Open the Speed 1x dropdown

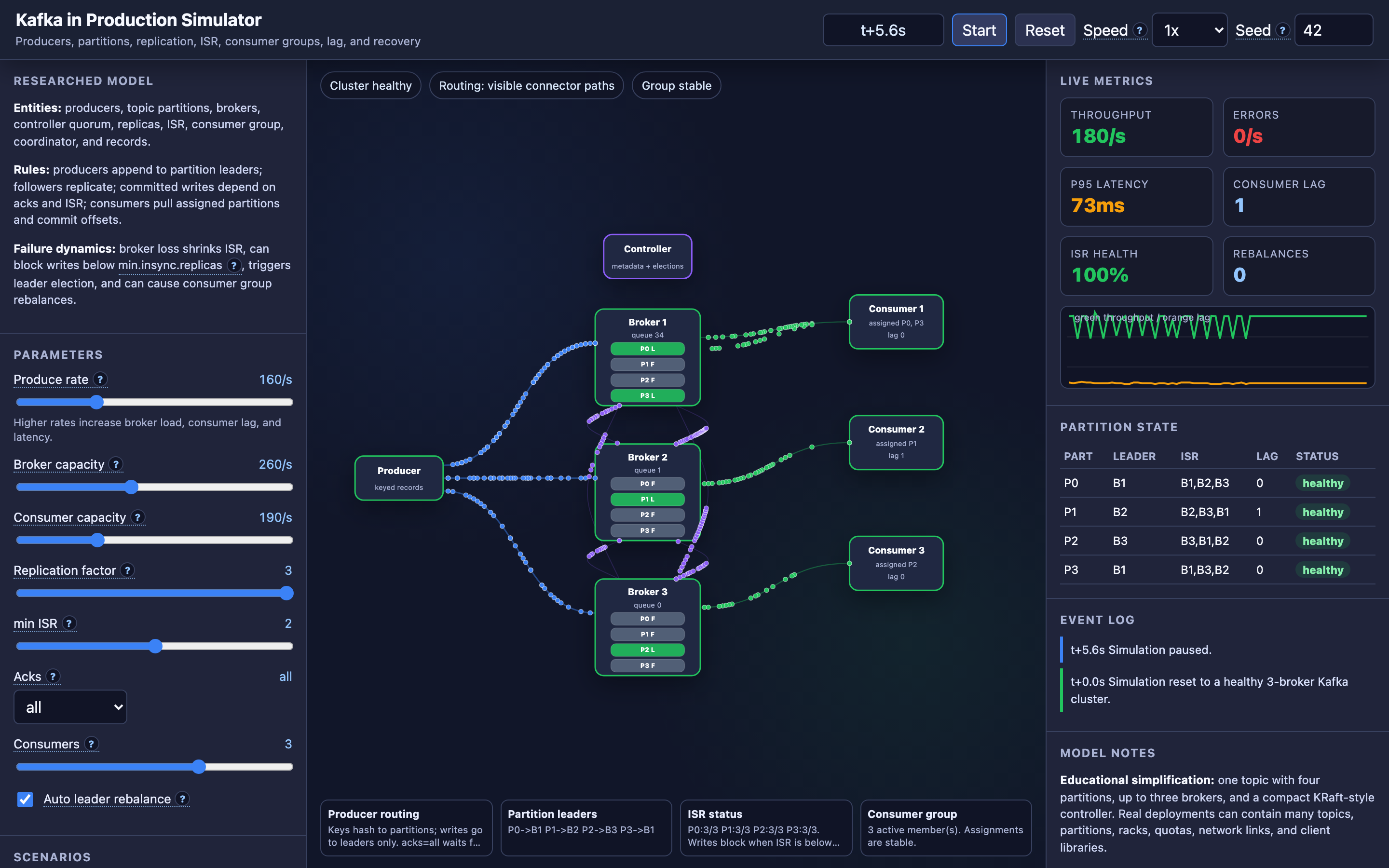coord(1189,30)
